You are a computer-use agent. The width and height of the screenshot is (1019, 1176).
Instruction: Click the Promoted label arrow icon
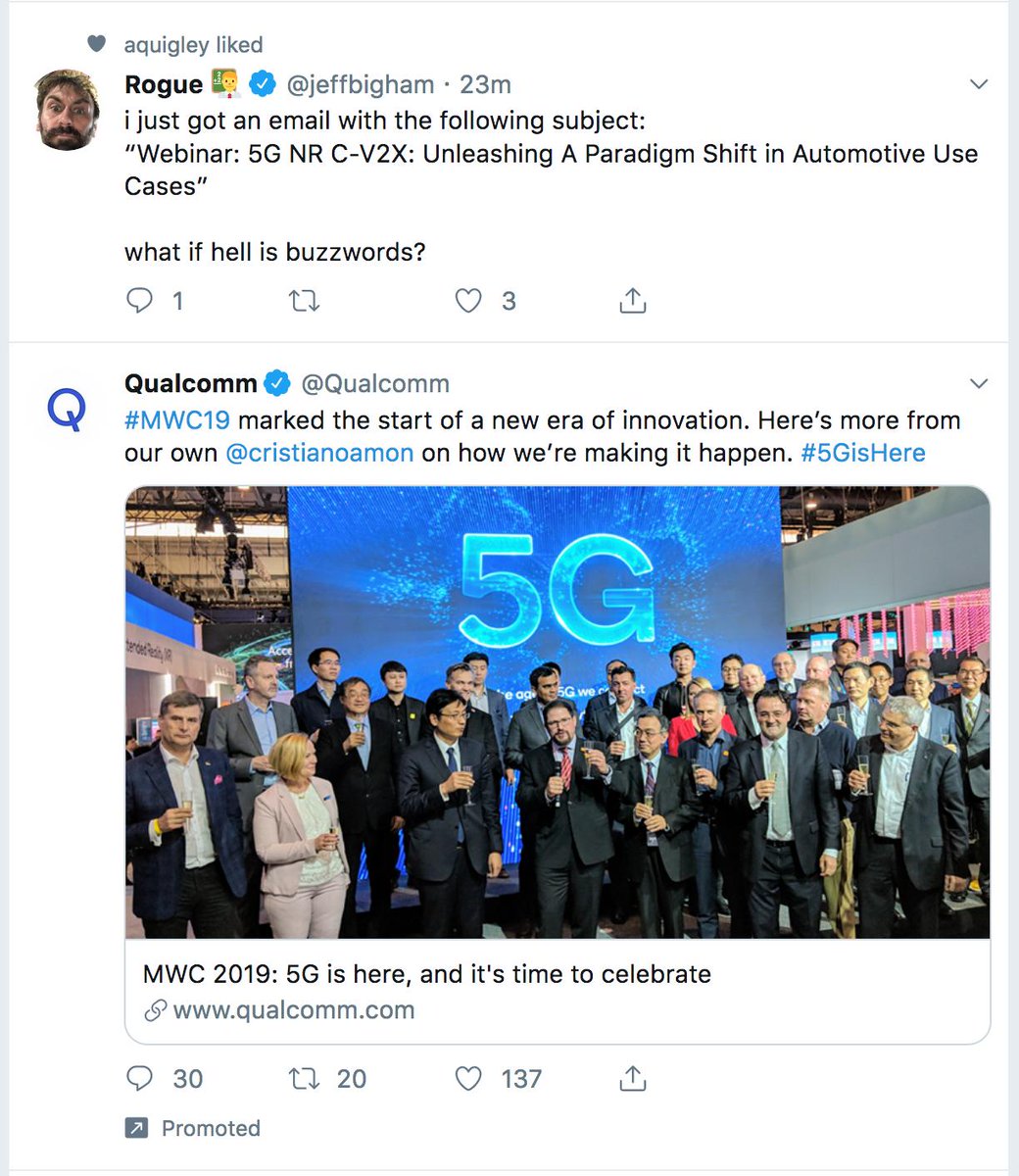pos(136,1128)
